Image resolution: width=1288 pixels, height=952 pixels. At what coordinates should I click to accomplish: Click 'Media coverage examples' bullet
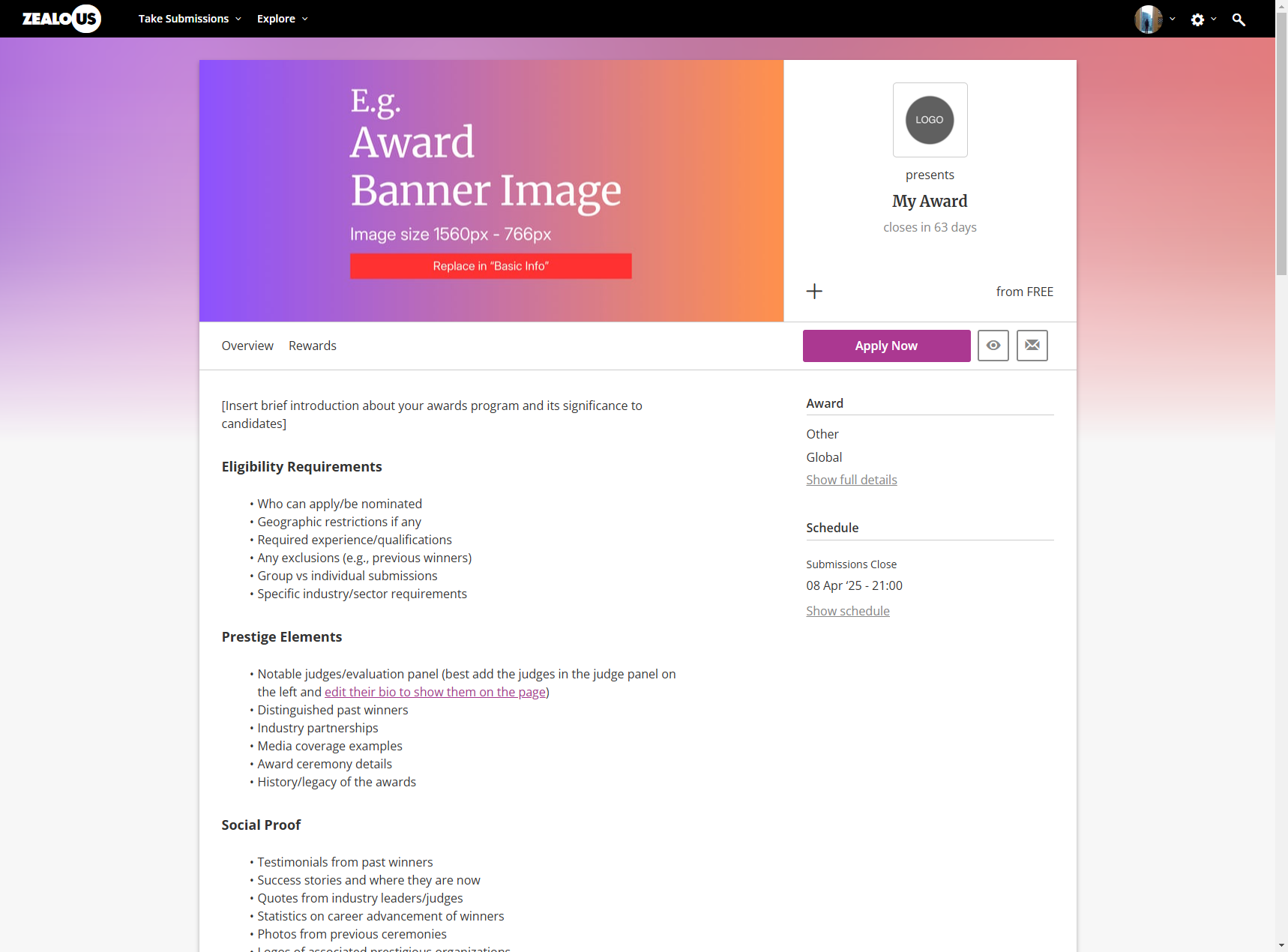[330, 746]
